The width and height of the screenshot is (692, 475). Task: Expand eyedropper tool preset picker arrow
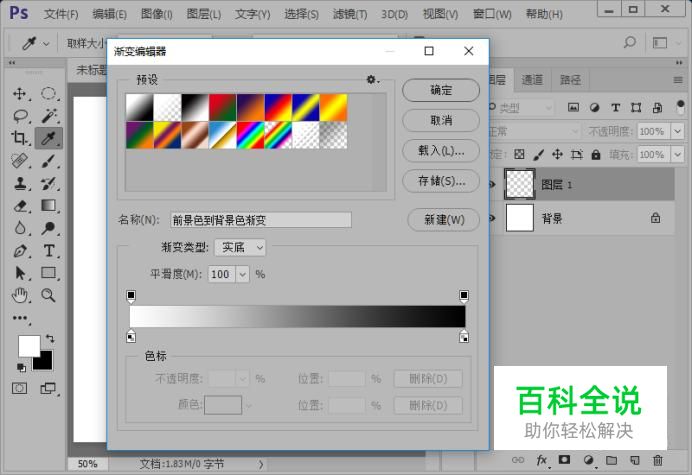coord(46,44)
